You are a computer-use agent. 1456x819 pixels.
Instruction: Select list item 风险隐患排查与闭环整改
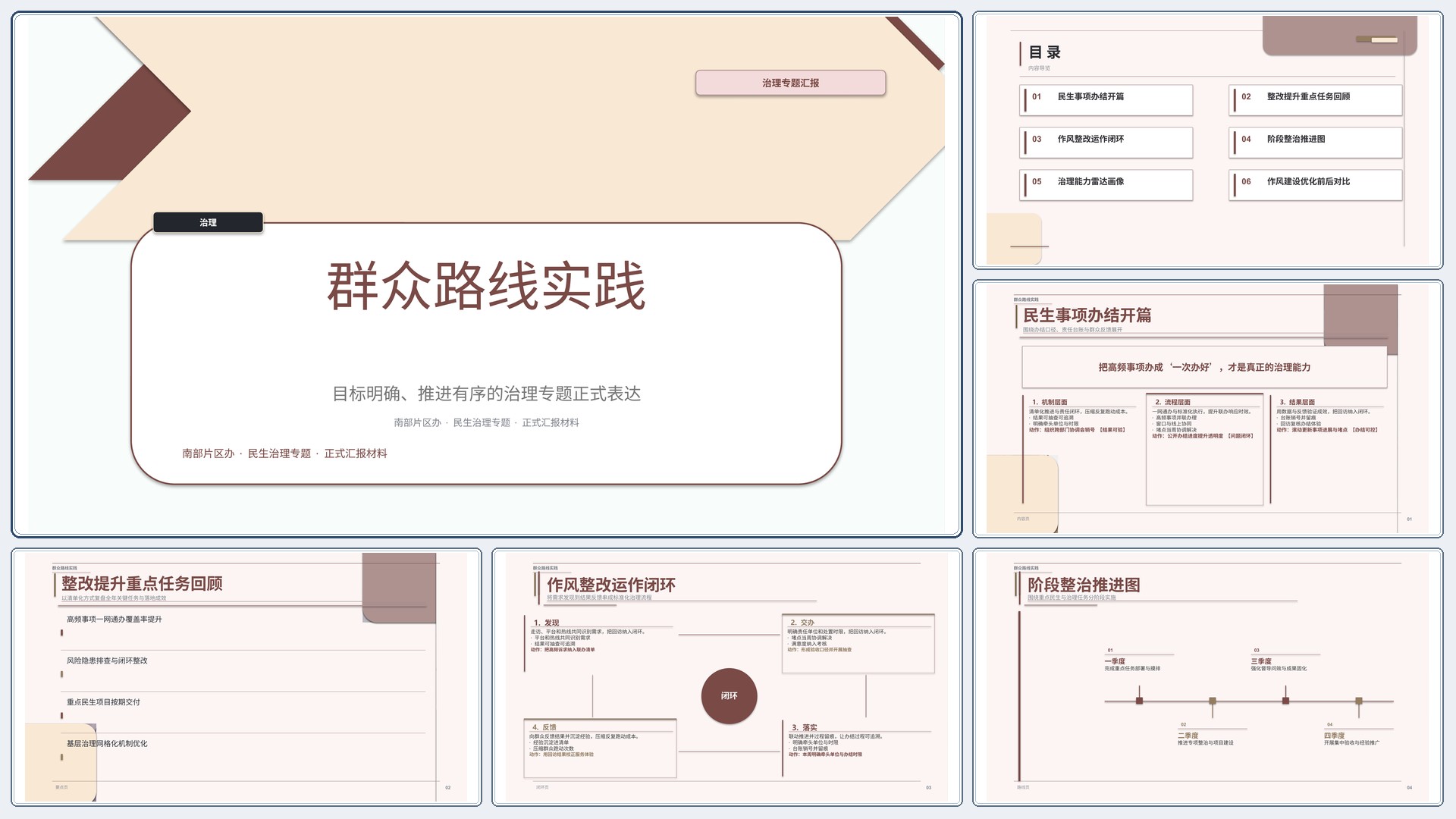point(107,661)
